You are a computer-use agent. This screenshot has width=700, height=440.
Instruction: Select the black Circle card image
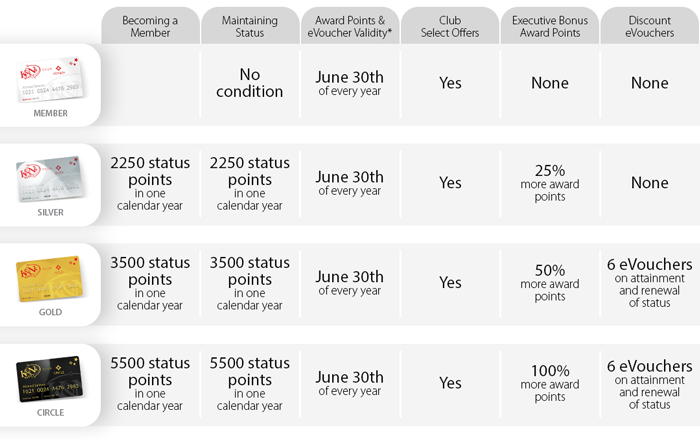click(48, 379)
